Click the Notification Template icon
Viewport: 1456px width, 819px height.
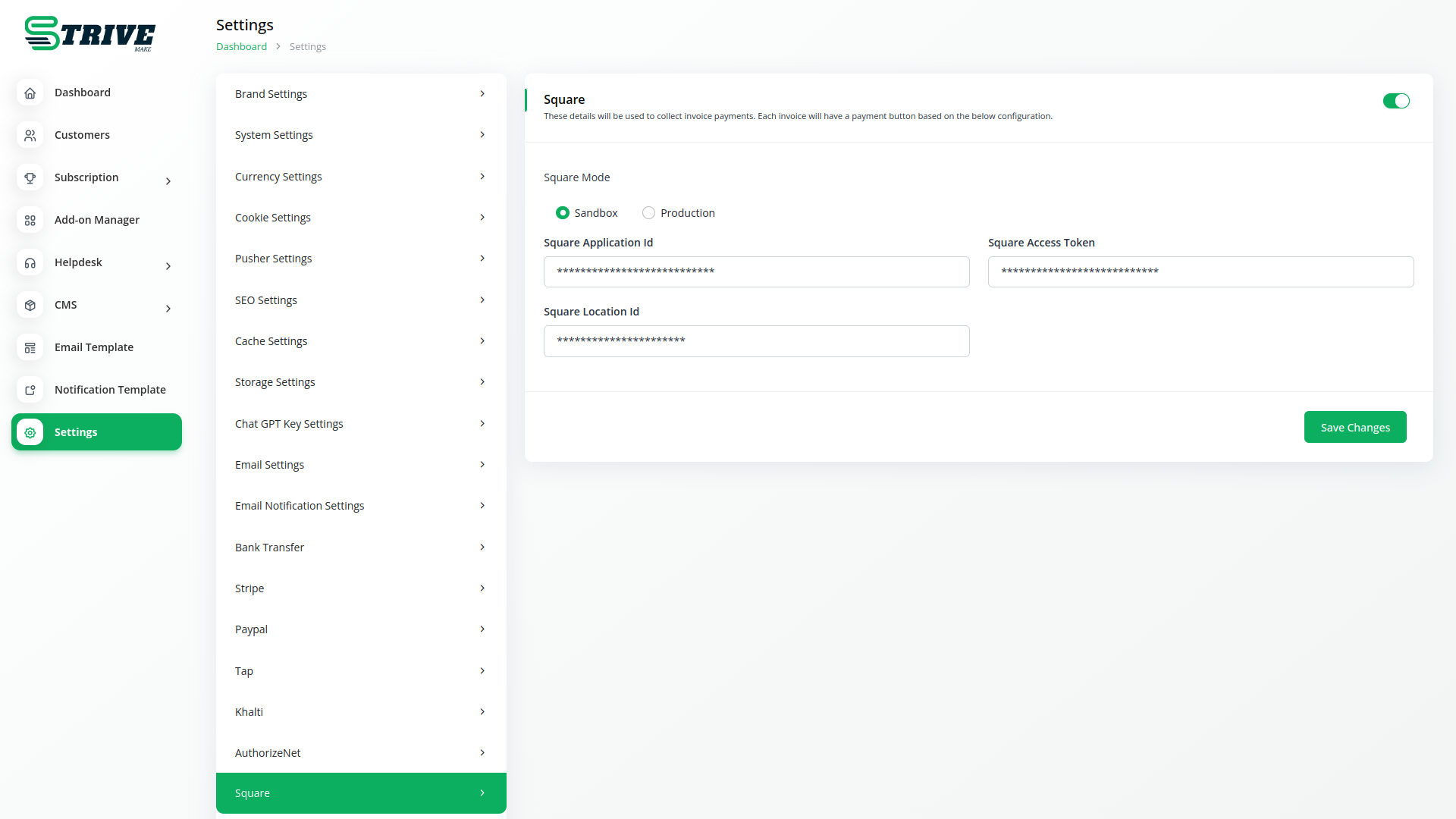click(x=30, y=390)
